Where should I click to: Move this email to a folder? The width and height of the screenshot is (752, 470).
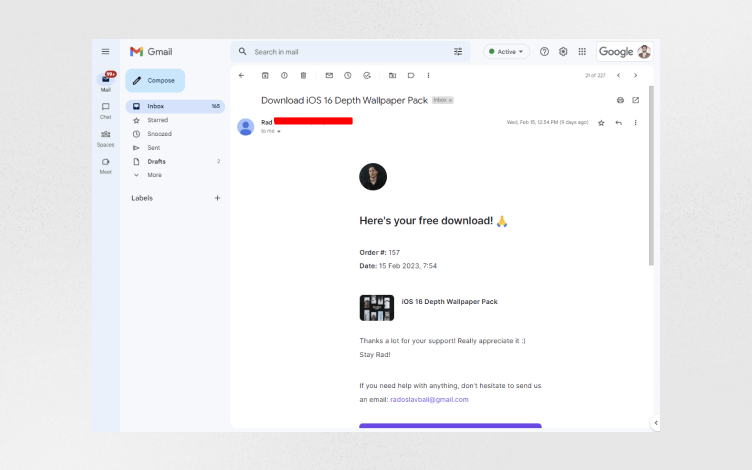[392, 75]
